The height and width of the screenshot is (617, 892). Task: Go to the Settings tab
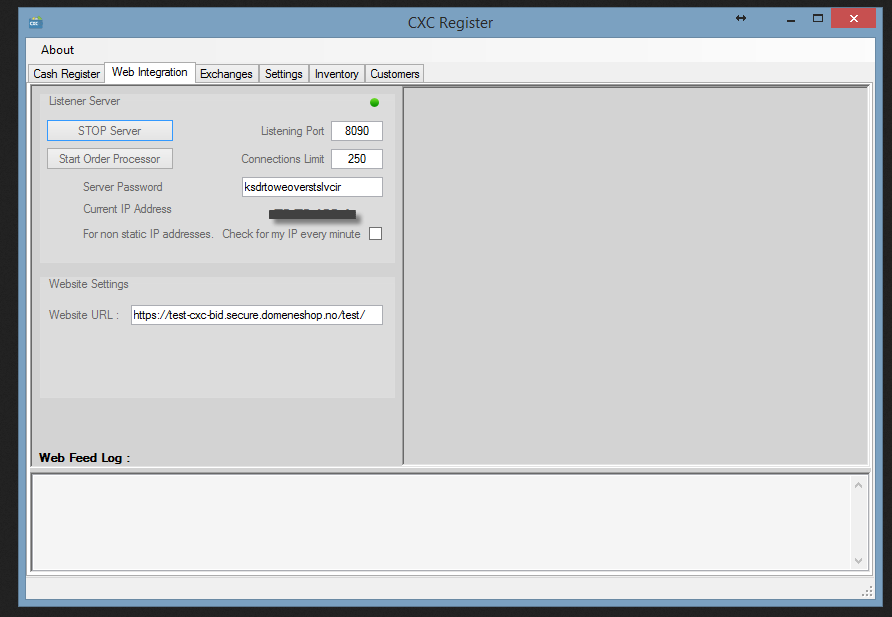point(283,74)
